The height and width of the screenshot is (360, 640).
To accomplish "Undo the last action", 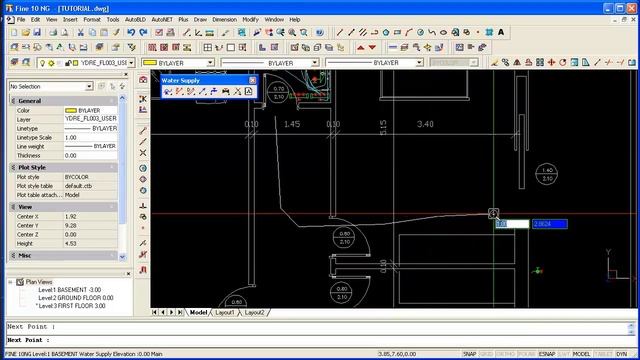I will click(131, 33).
